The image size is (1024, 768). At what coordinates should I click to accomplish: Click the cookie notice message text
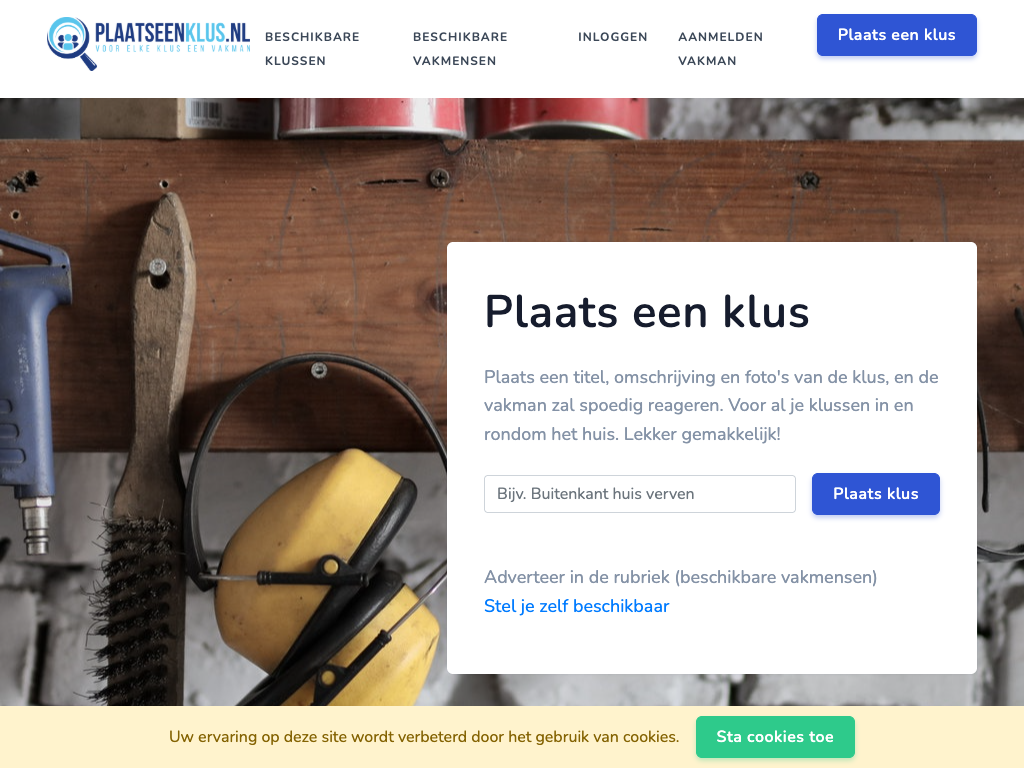424,737
